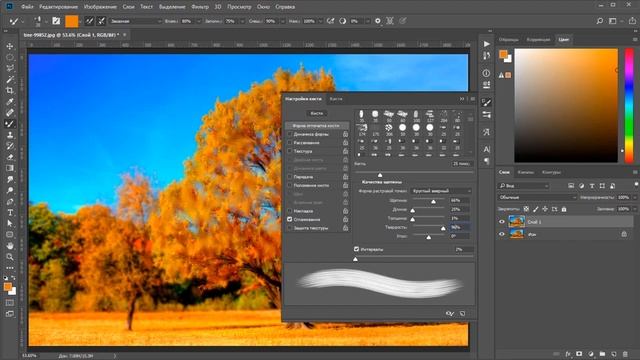The image size is (640, 360).
Task: Open layer filter kind dropdown
Action: (524, 186)
